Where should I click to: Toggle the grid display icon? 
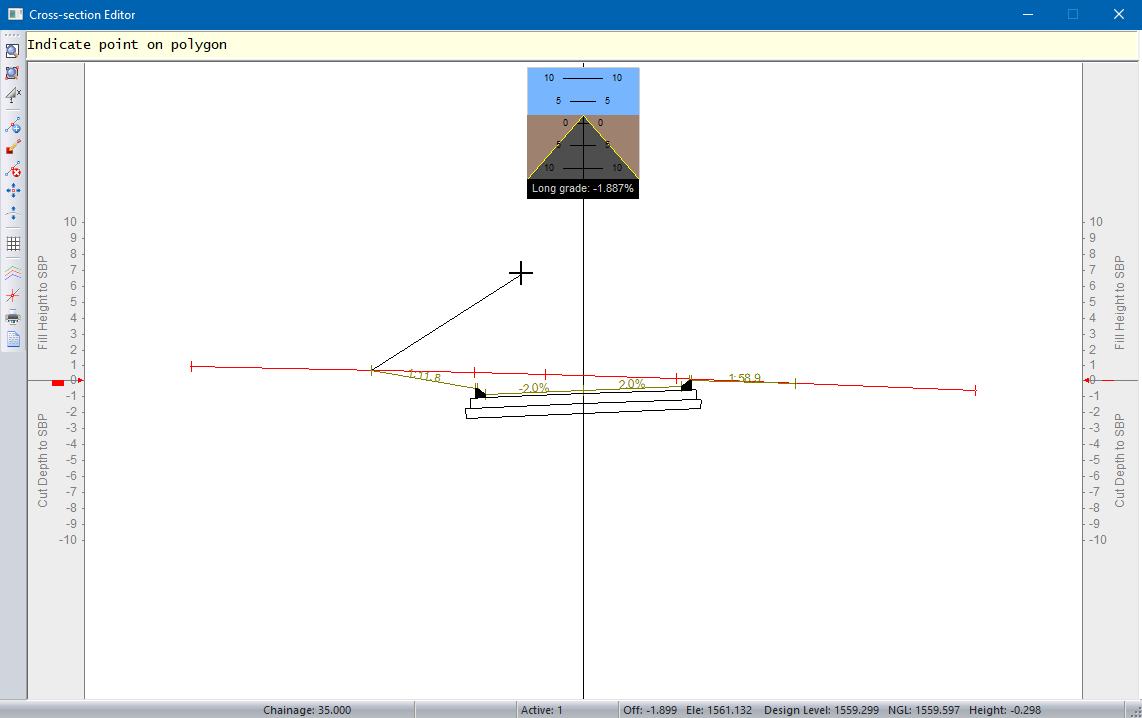tap(13, 243)
